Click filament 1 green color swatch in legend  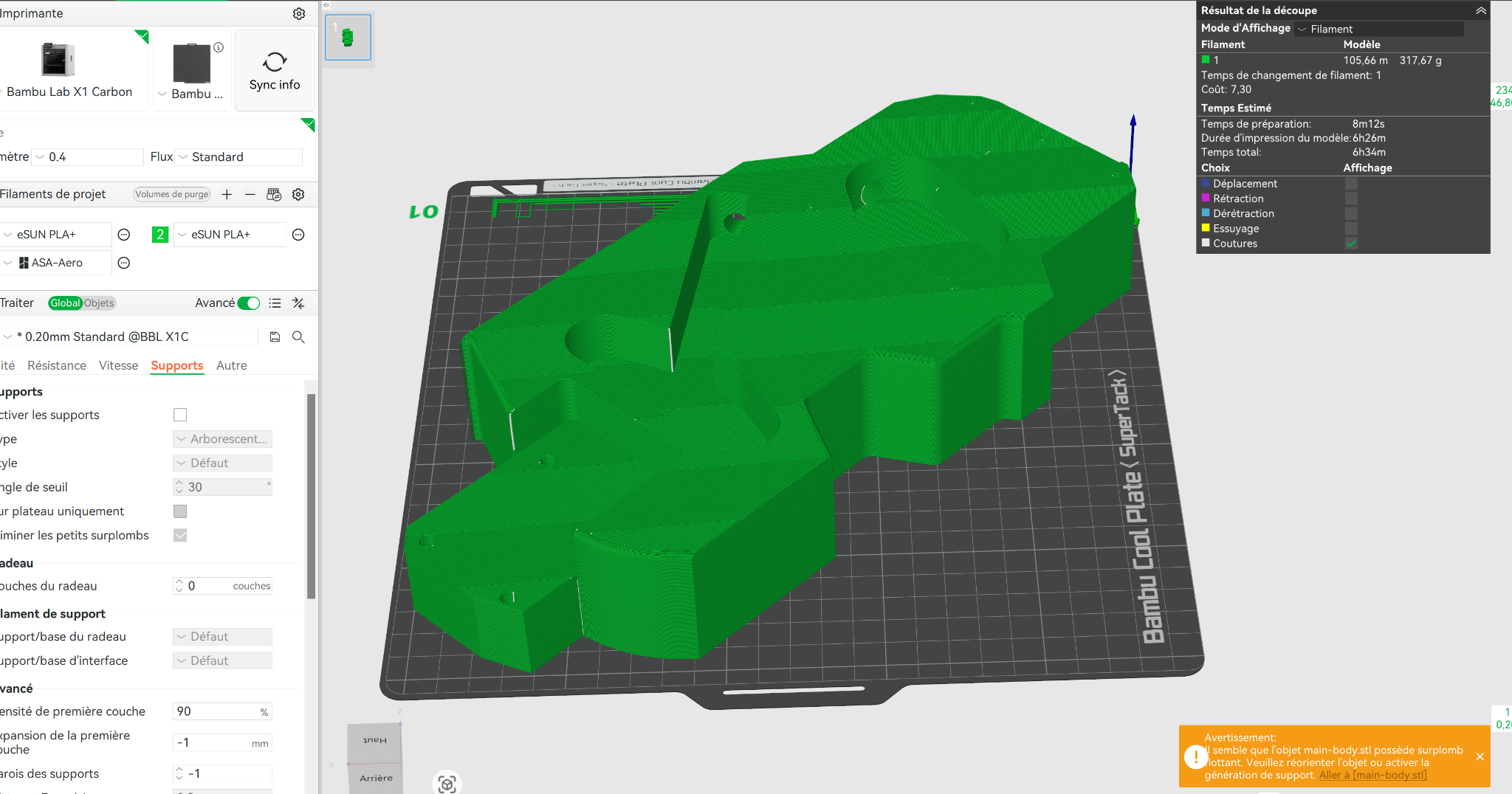click(1206, 60)
